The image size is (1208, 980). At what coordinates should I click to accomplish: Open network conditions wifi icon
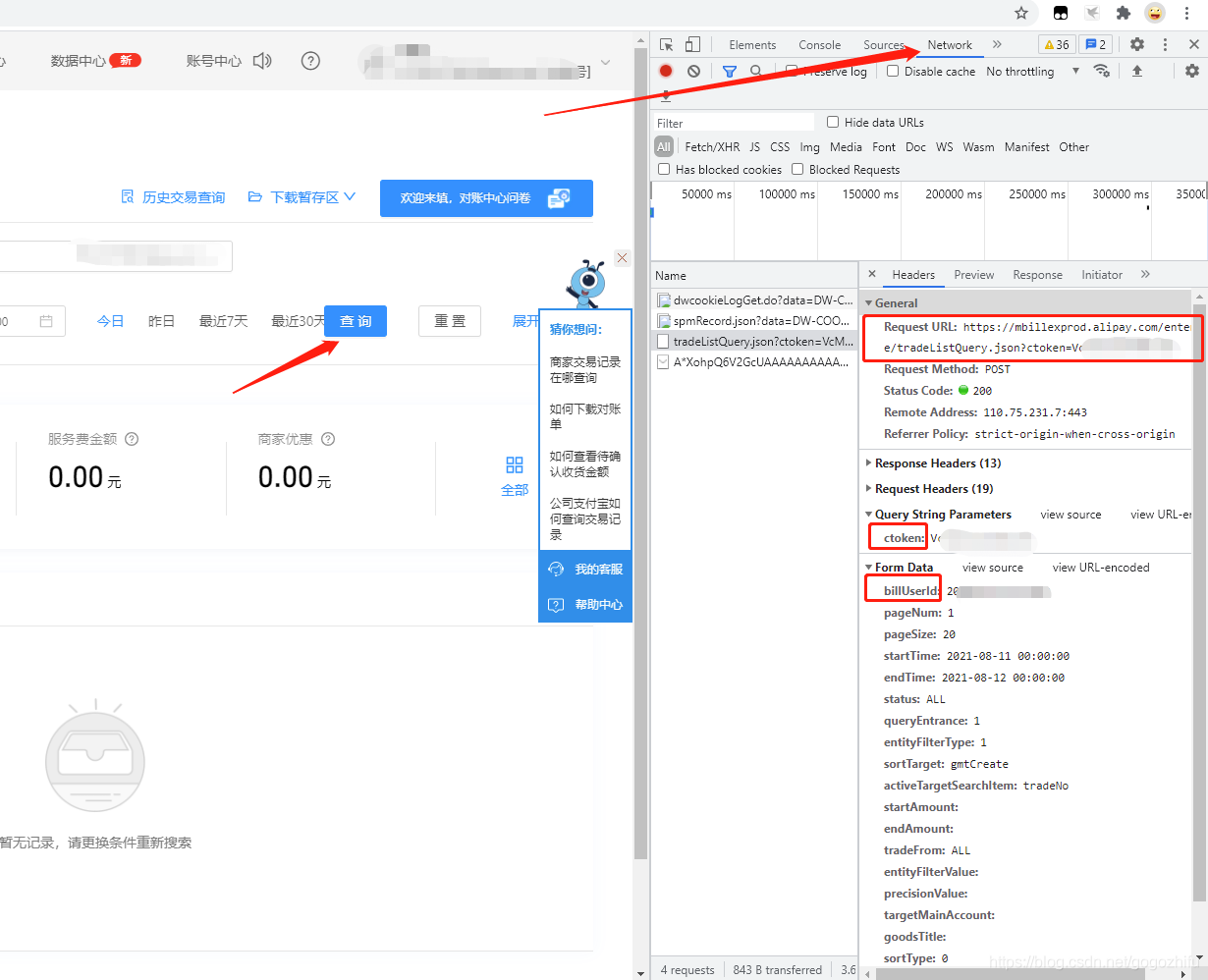tap(1102, 71)
